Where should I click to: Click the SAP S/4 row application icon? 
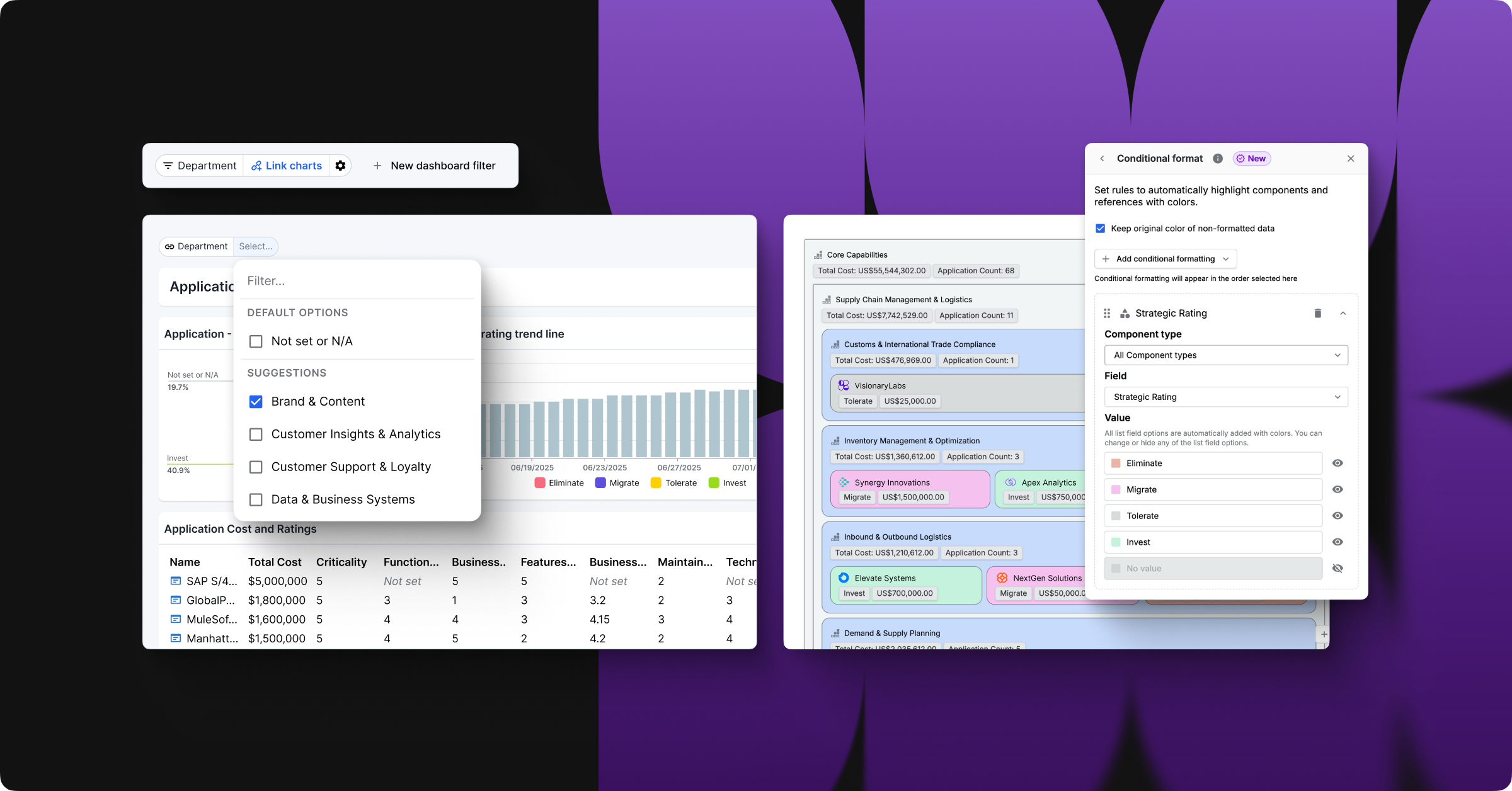pos(176,581)
